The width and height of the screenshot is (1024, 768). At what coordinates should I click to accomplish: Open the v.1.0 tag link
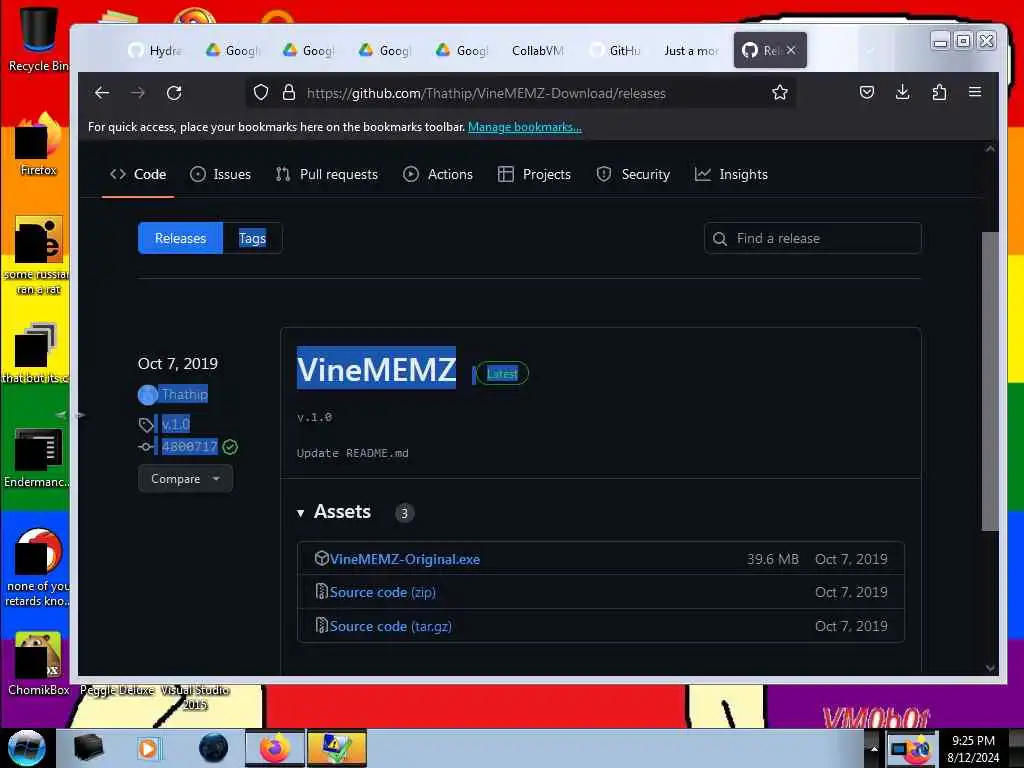(x=176, y=424)
